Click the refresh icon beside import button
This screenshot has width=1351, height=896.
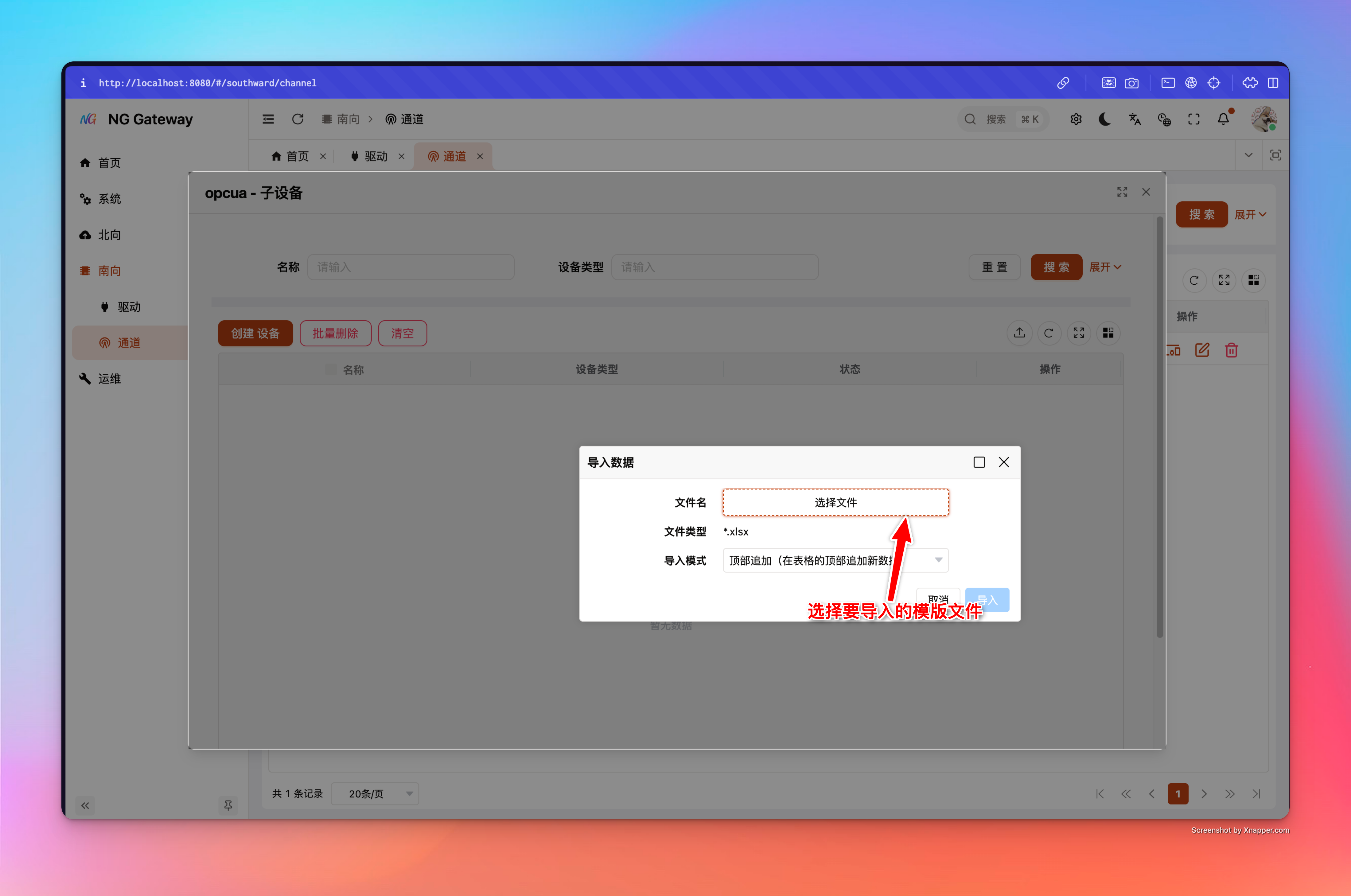tap(1049, 333)
